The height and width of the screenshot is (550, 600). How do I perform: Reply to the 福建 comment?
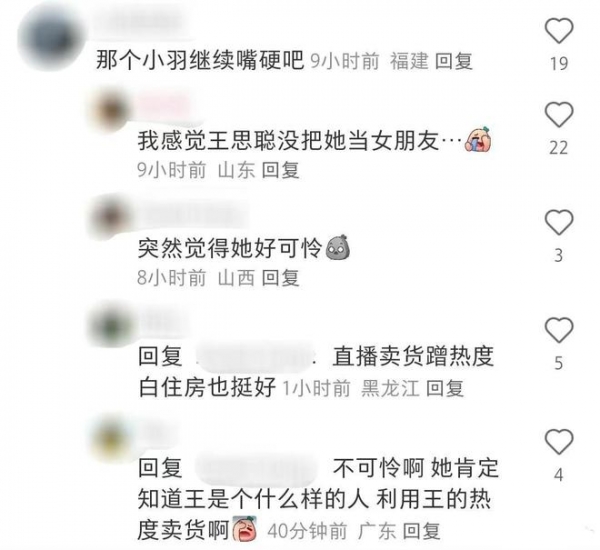[x=454, y=61]
